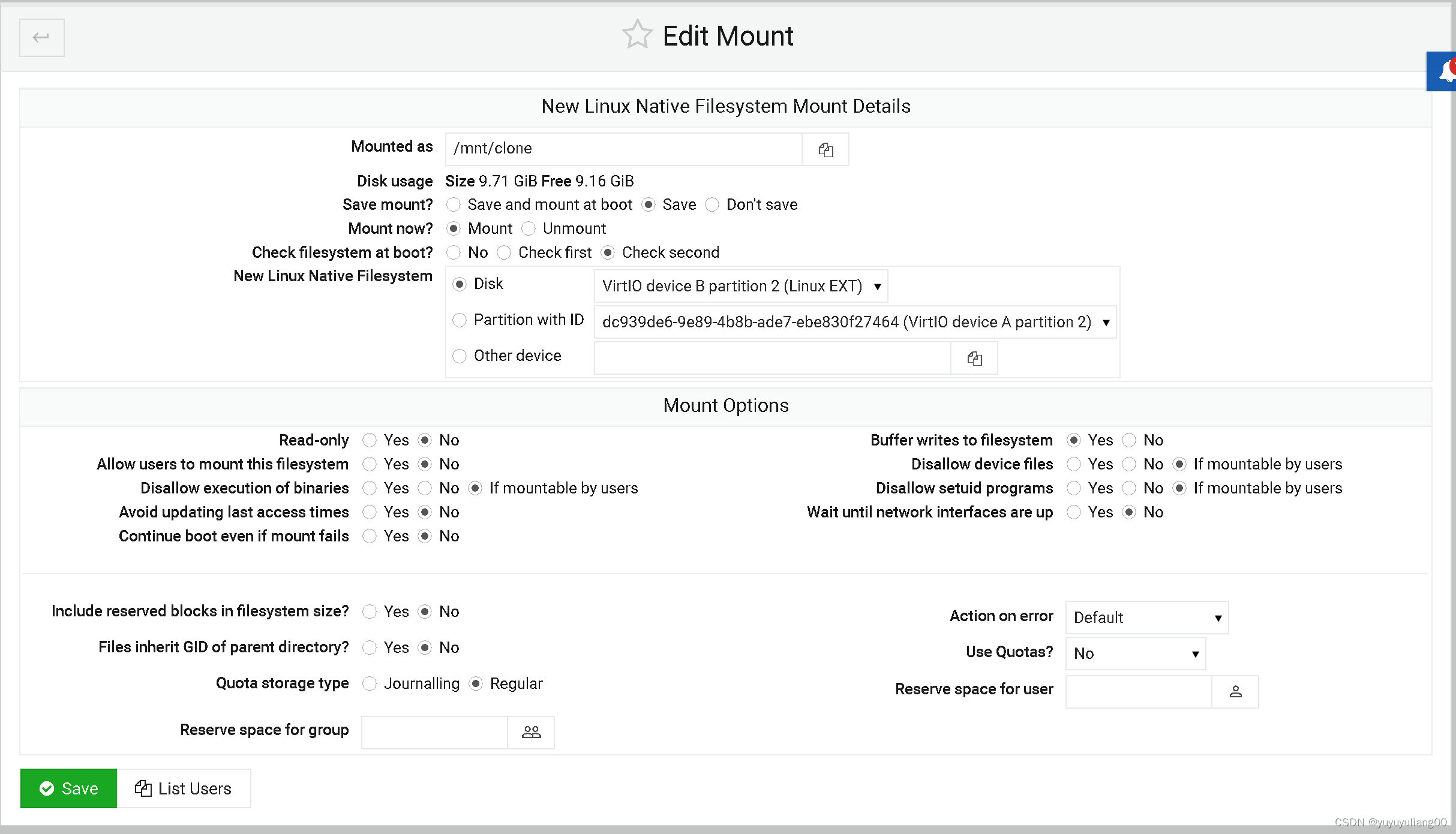This screenshot has height=834, width=1456.
Task: Open file chooser for Mounted as path
Action: 825,149
